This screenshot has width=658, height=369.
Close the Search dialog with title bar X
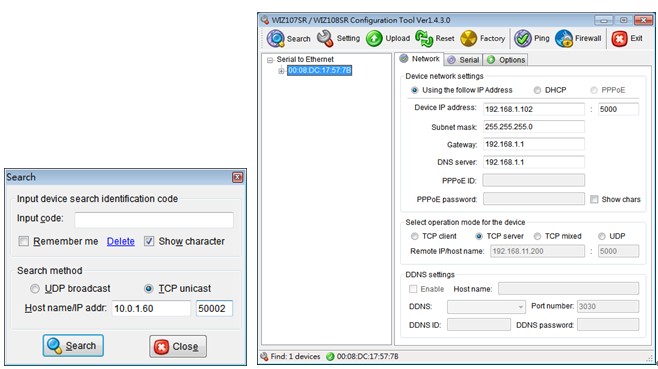(x=237, y=177)
